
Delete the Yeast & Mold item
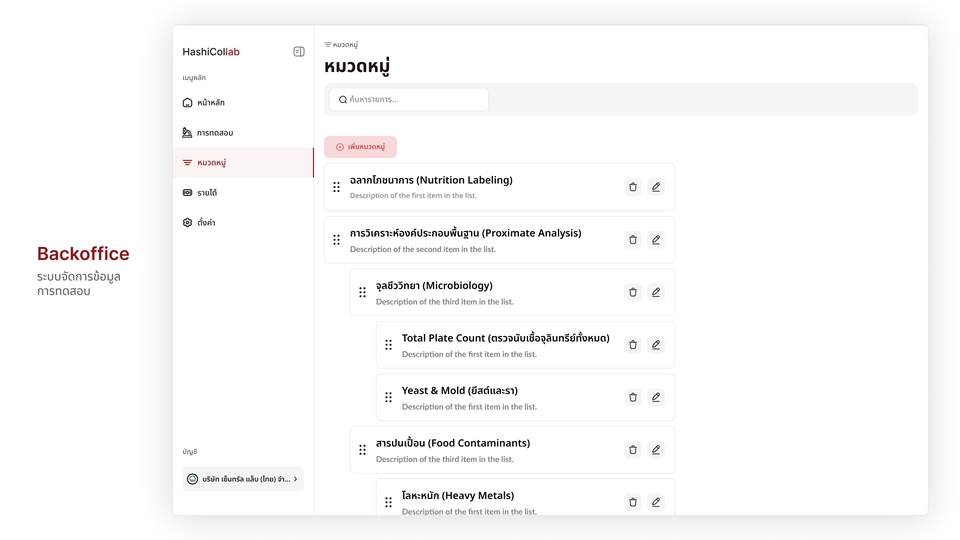[x=632, y=397]
